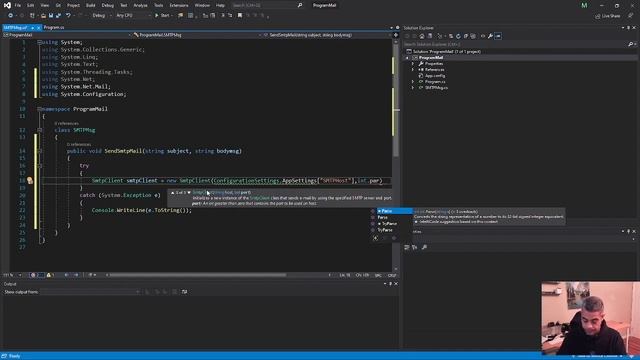Viewport: 640px width, 360px height.
Task: Click the Save All toolbar icon
Action: (x=58, y=16)
